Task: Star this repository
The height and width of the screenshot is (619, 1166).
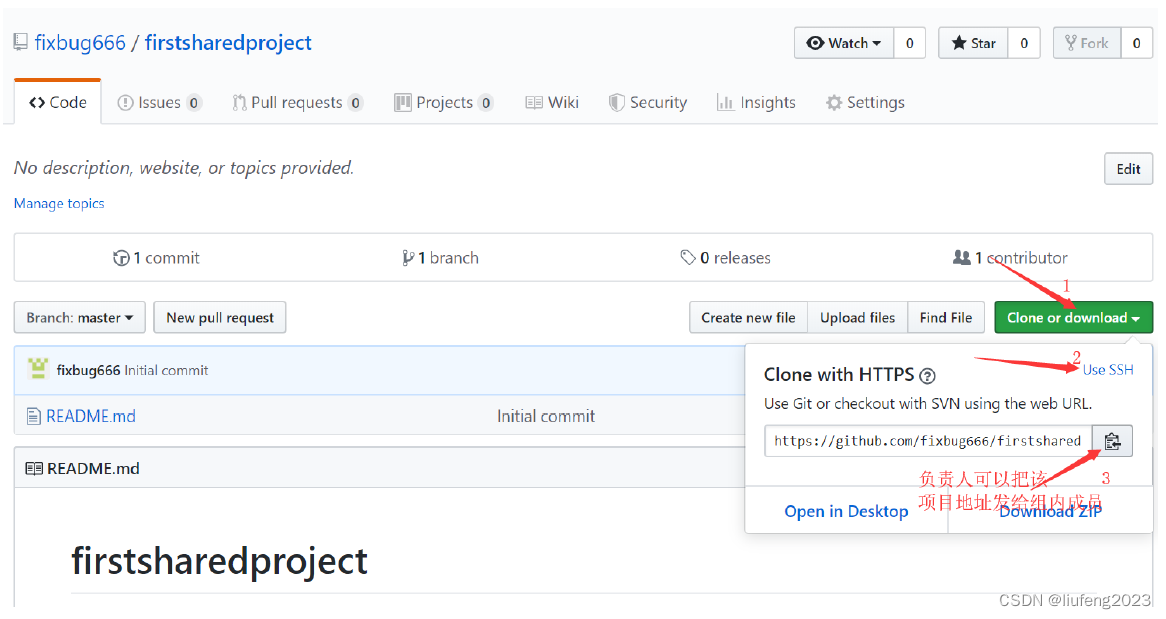Action: tap(973, 43)
